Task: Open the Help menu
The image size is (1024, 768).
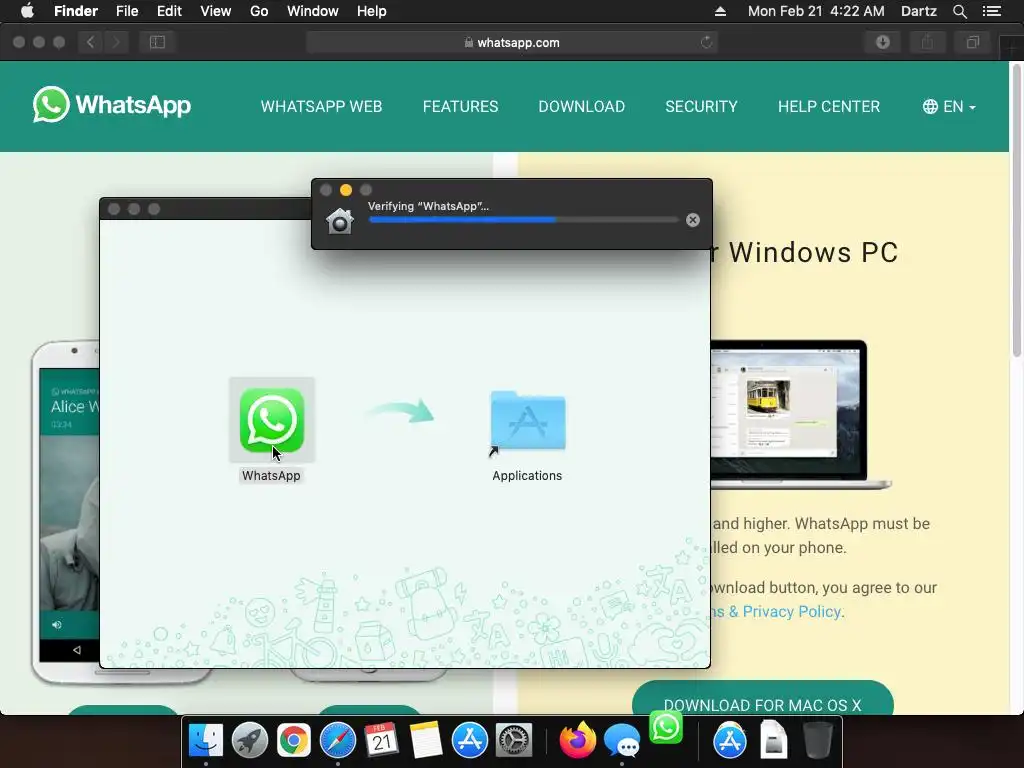Action: (x=372, y=11)
